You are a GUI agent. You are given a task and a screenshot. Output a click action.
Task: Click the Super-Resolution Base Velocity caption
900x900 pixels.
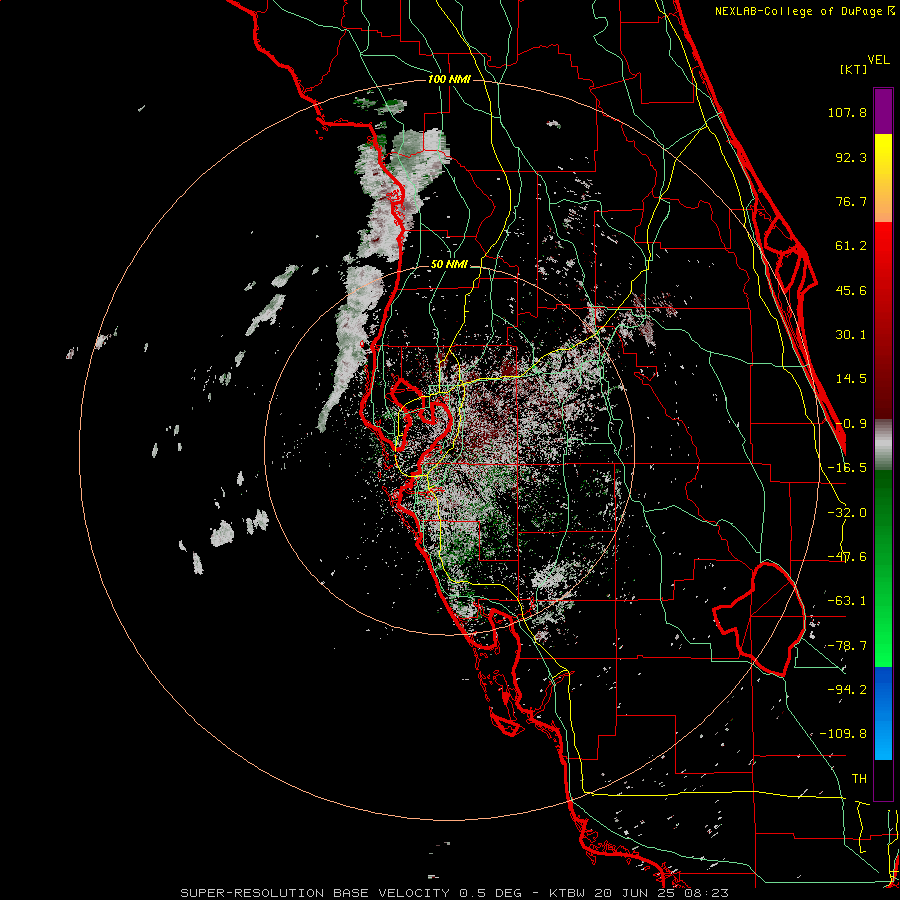tap(455, 893)
